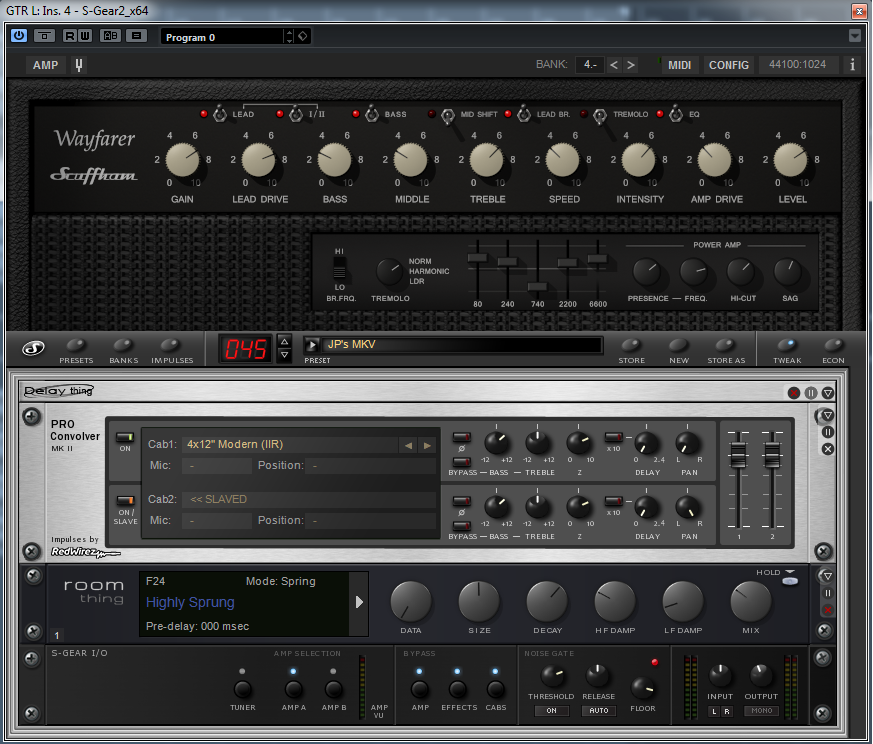Click the PRESENCE power amp knob
The width and height of the screenshot is (873, 744).
click(x=646, y=272)
